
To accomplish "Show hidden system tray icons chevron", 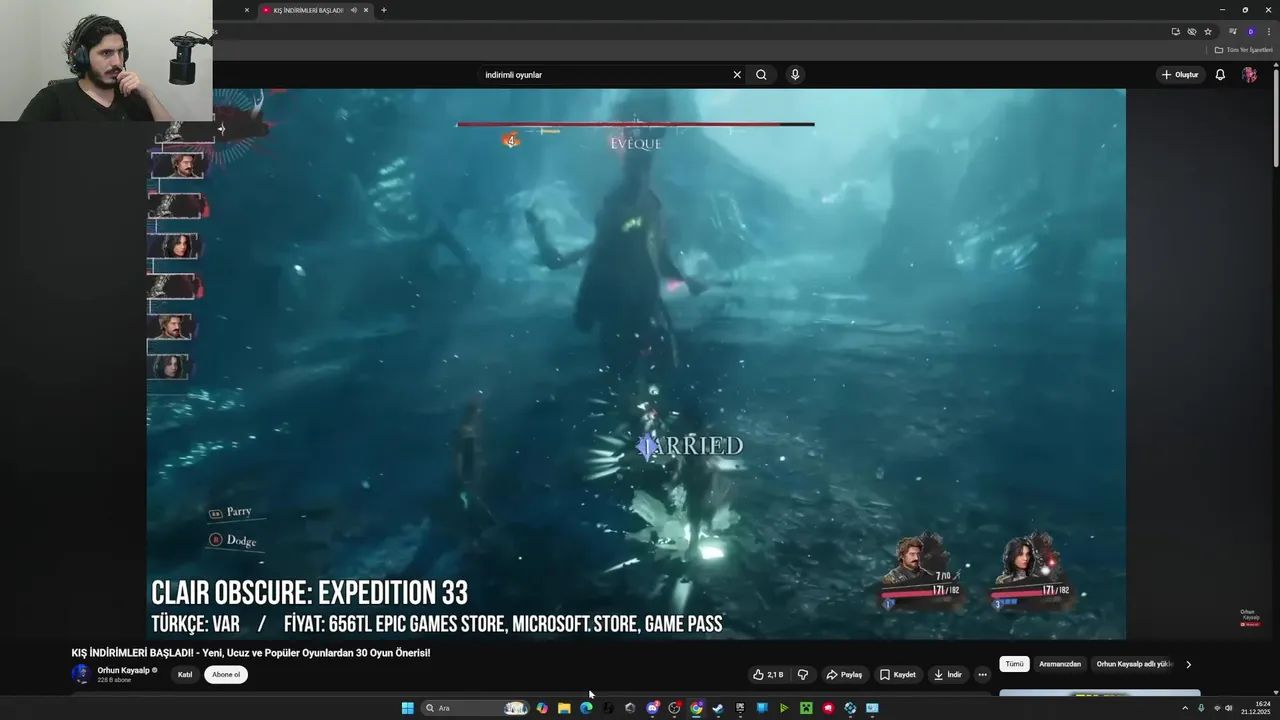I will (1187, 708).
